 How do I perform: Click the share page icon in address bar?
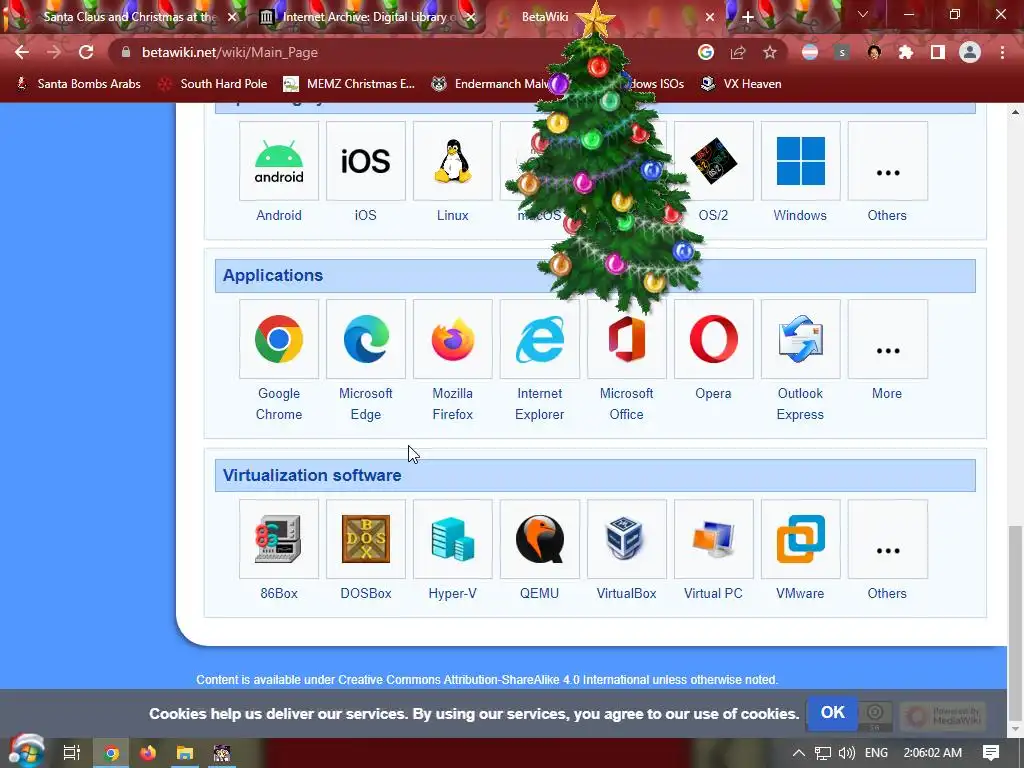(738, 52)
